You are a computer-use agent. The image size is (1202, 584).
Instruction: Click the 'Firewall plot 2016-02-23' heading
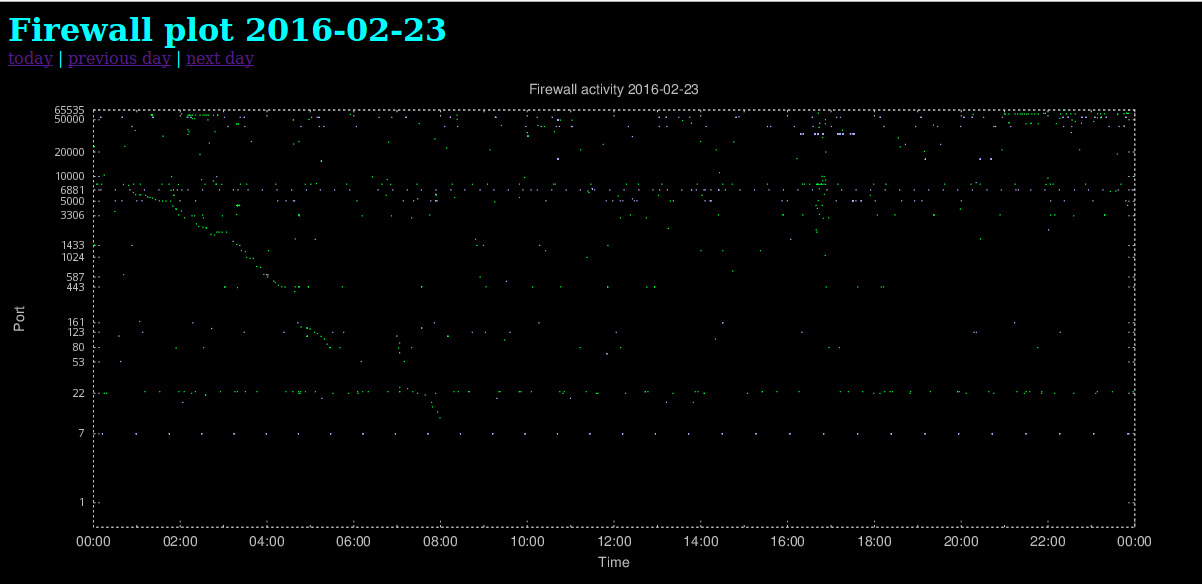pos(227,29)
